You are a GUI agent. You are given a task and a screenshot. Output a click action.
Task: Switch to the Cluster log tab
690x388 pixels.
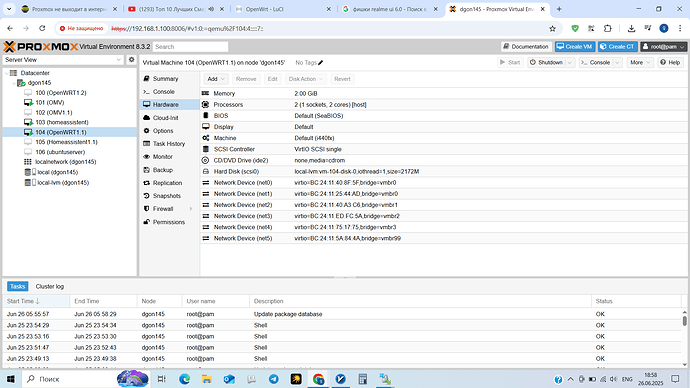tap(50, 286)
